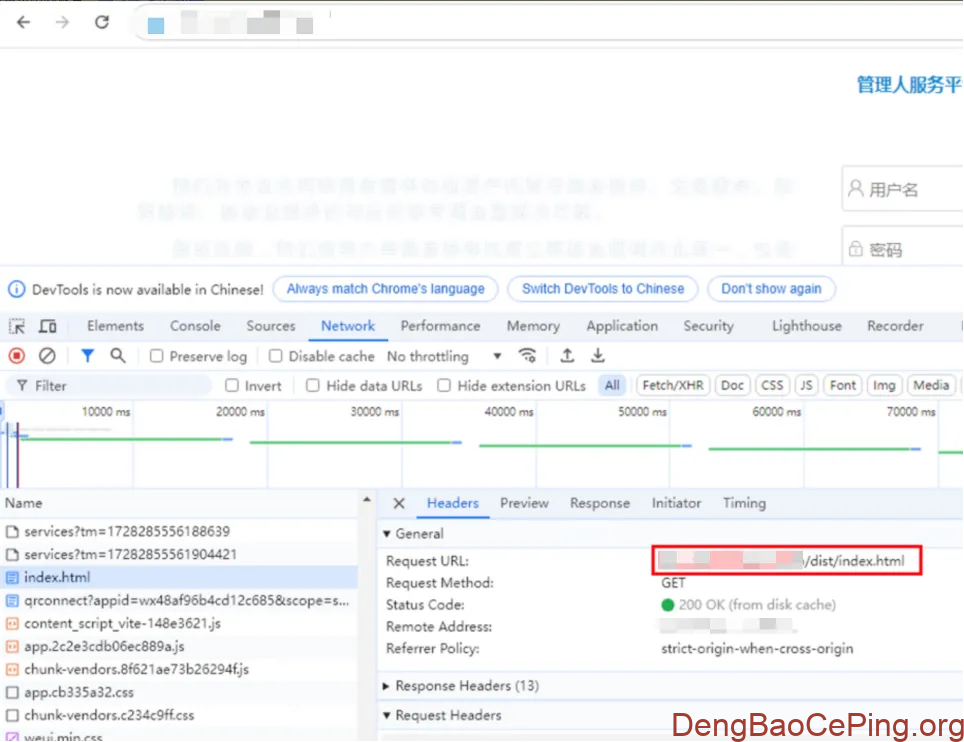
Task: Click the export HAR download icon
Action: [x=598, y=356]
